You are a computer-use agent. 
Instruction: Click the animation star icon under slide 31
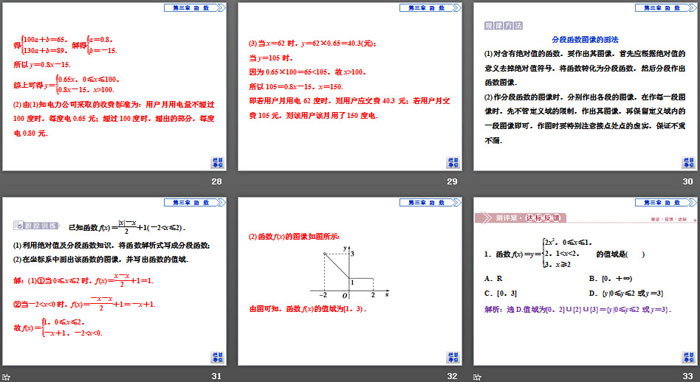(x=6, y=377)
